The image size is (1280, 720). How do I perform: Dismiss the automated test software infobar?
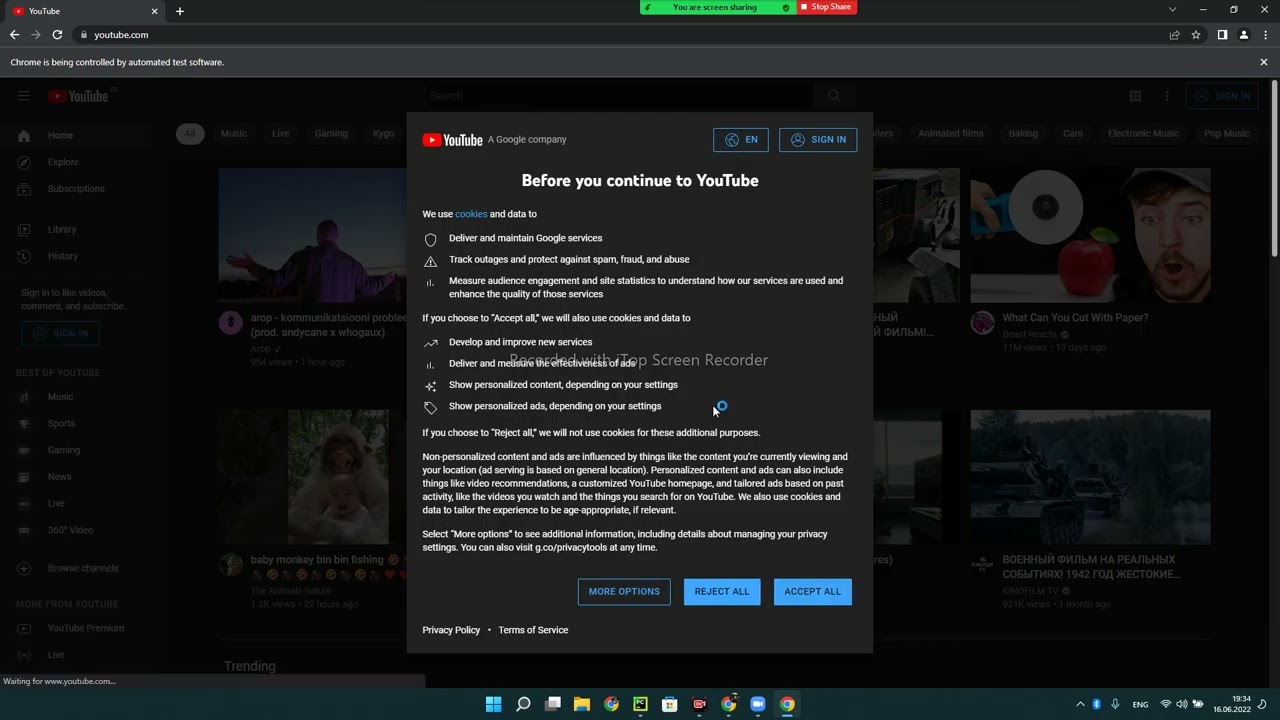click(x=1264, y=62)
